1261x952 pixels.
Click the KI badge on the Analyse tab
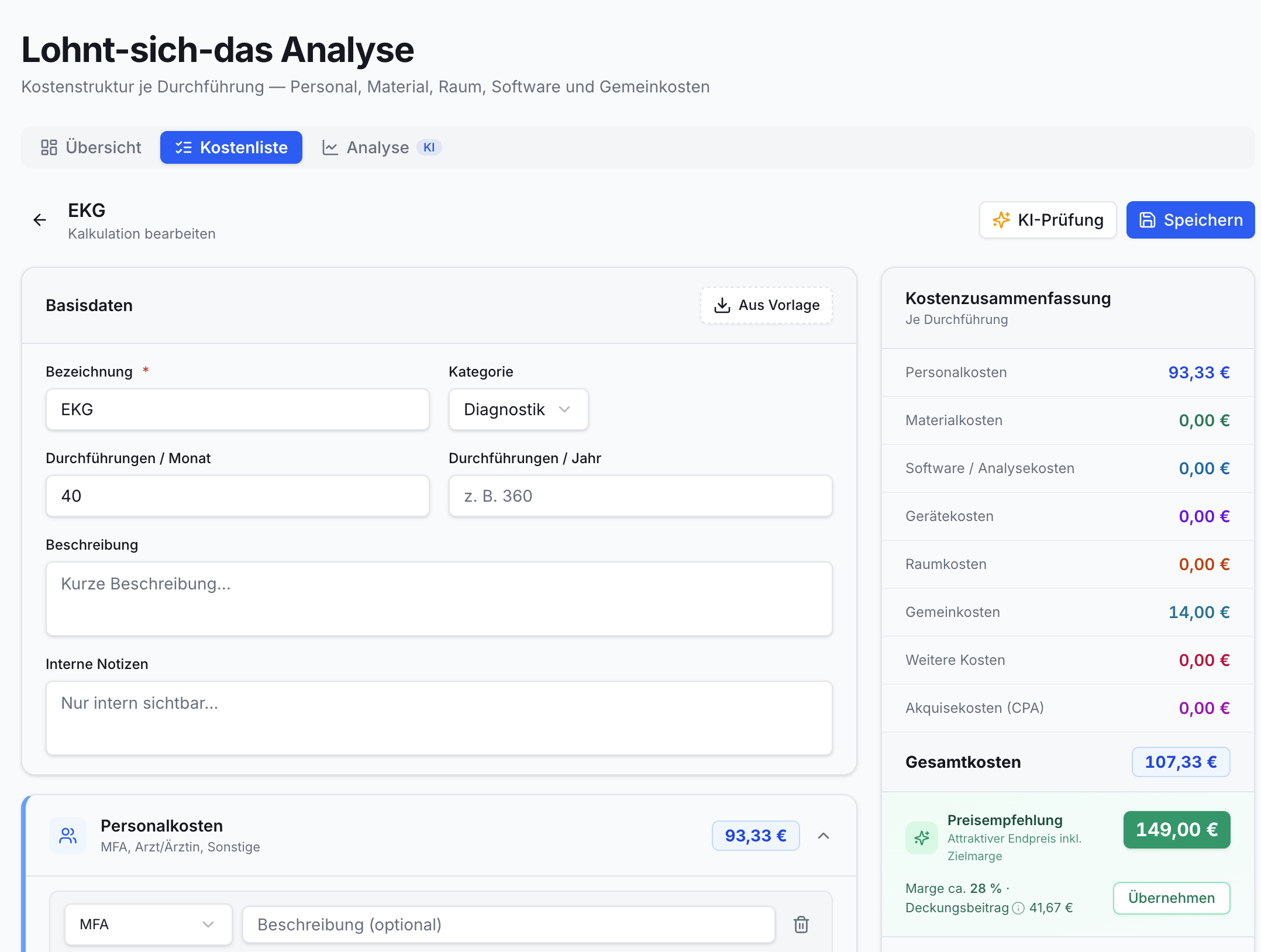[429, 147]
